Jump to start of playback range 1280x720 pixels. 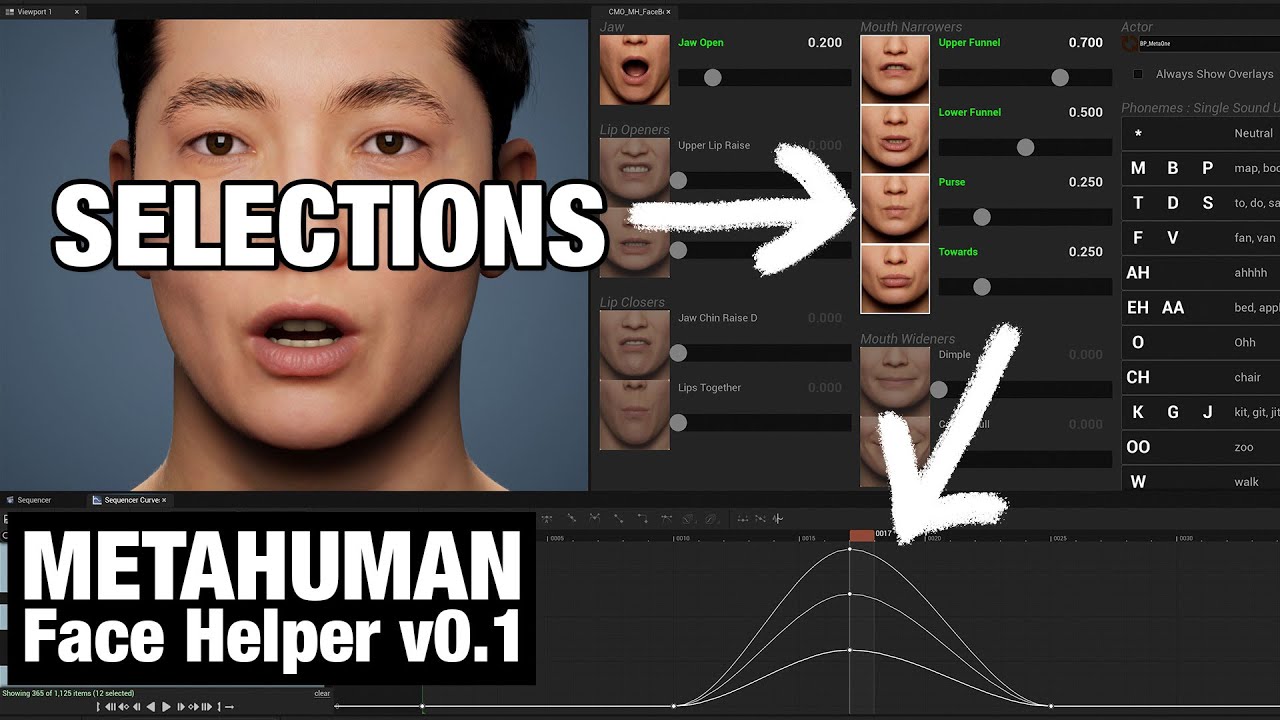click(x=110, y=707)
